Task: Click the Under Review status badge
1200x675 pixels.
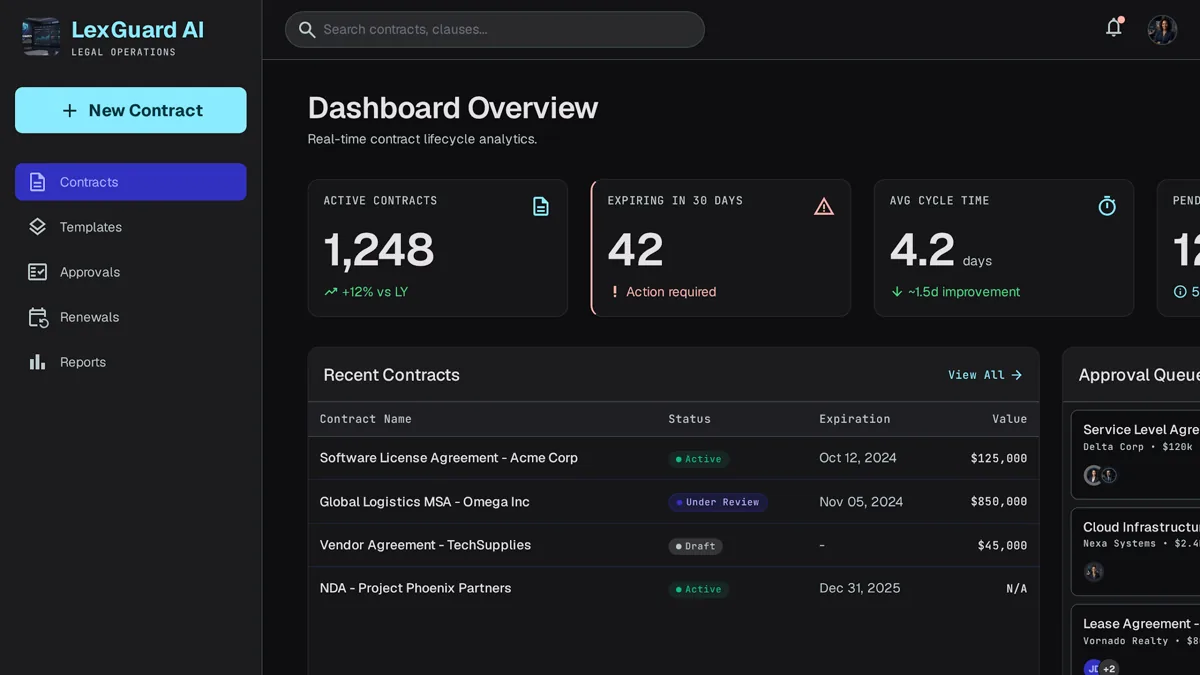Action: [718, 502]
